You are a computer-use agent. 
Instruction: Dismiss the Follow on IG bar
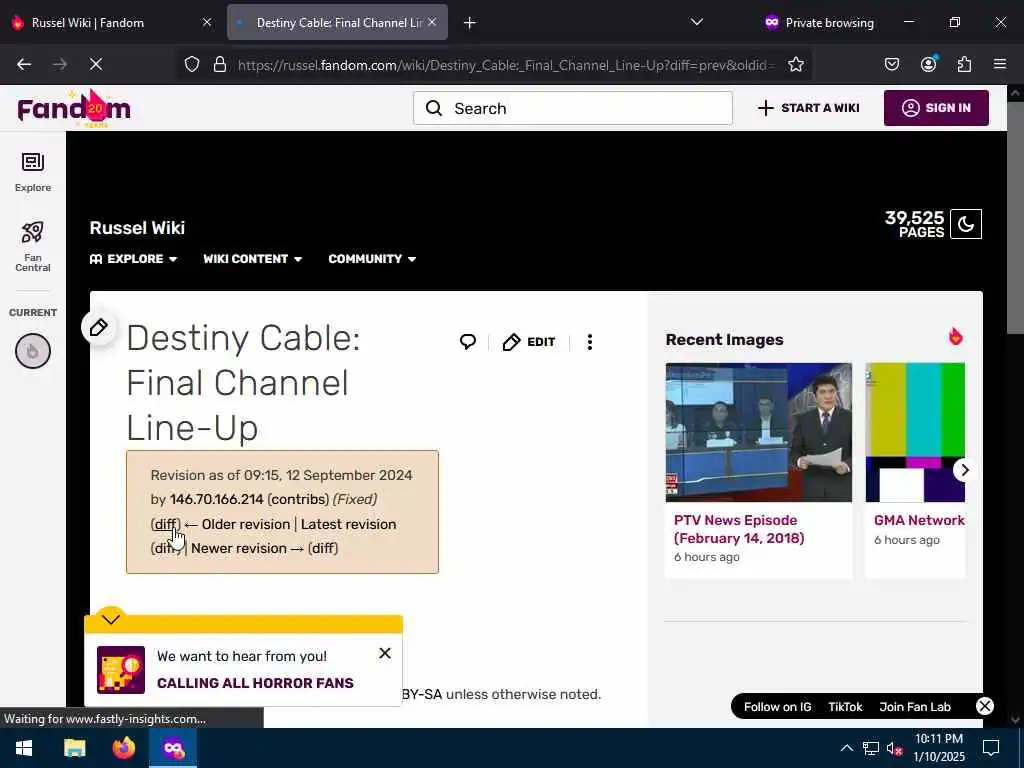(x=985, y=706)
